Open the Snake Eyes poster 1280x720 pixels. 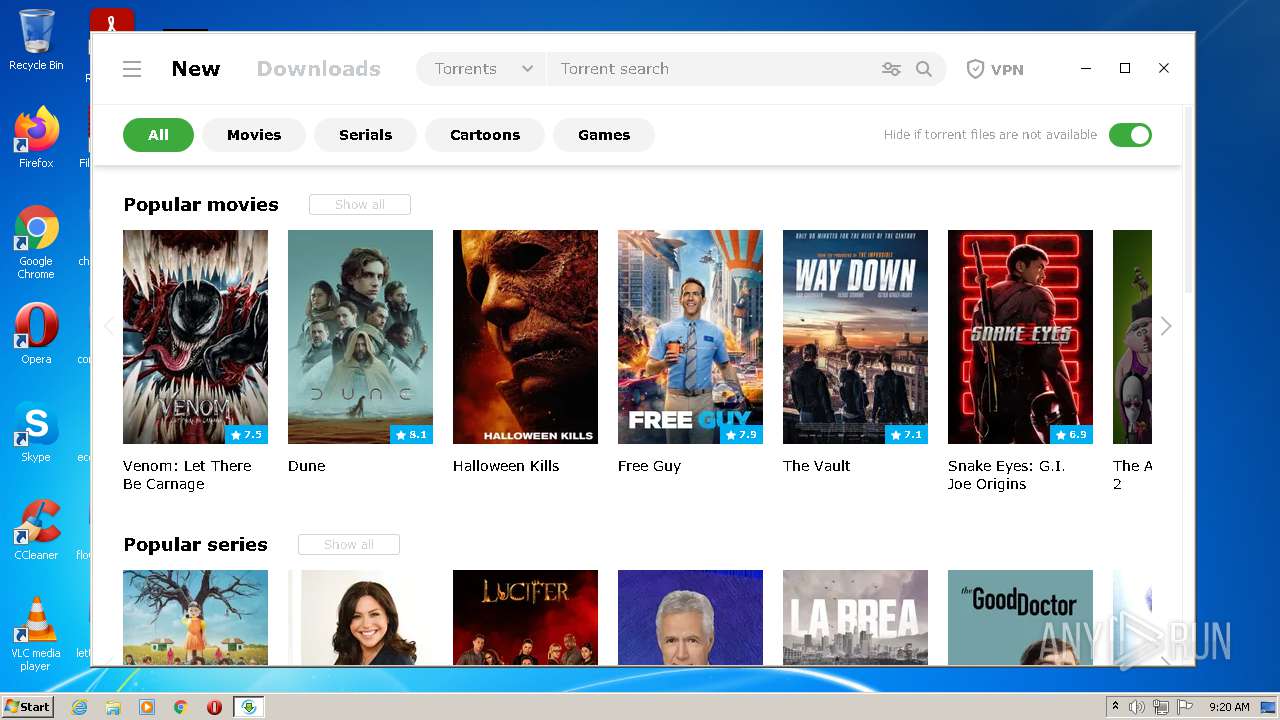(x=1020, y=337)
